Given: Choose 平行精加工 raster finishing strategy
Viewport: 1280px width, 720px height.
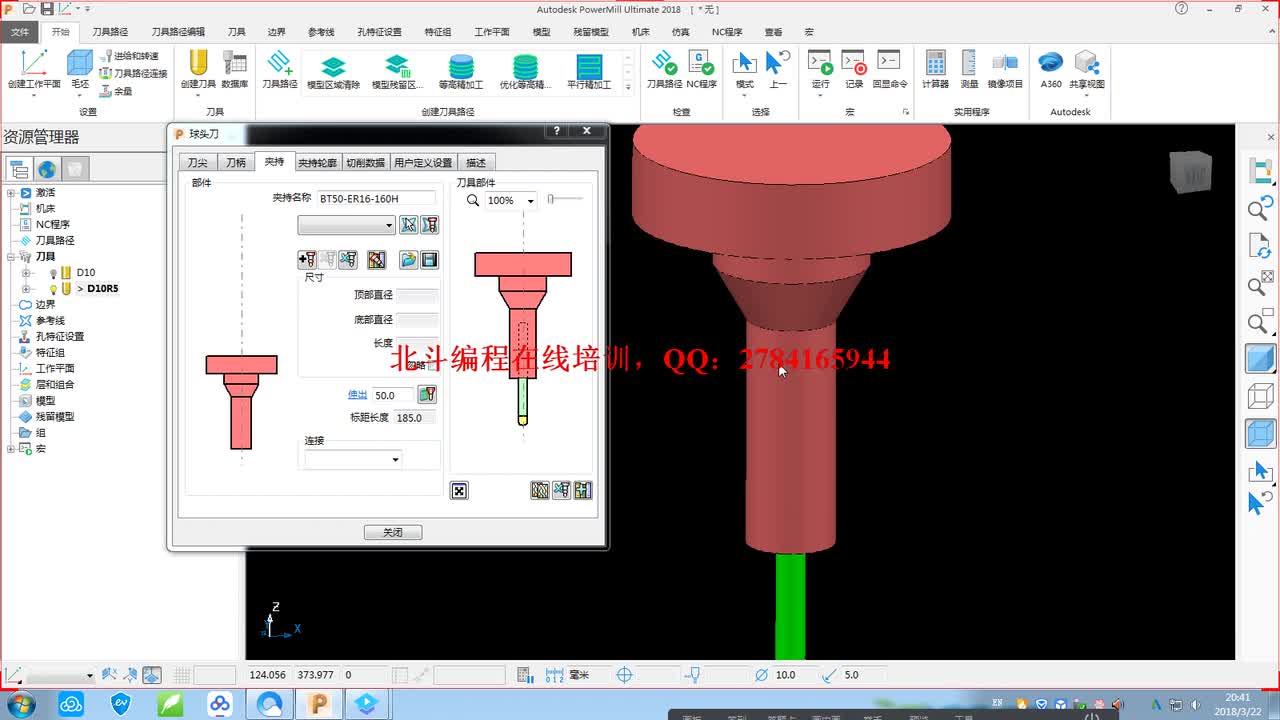Looking at the screenshot, I should [589, 72].
